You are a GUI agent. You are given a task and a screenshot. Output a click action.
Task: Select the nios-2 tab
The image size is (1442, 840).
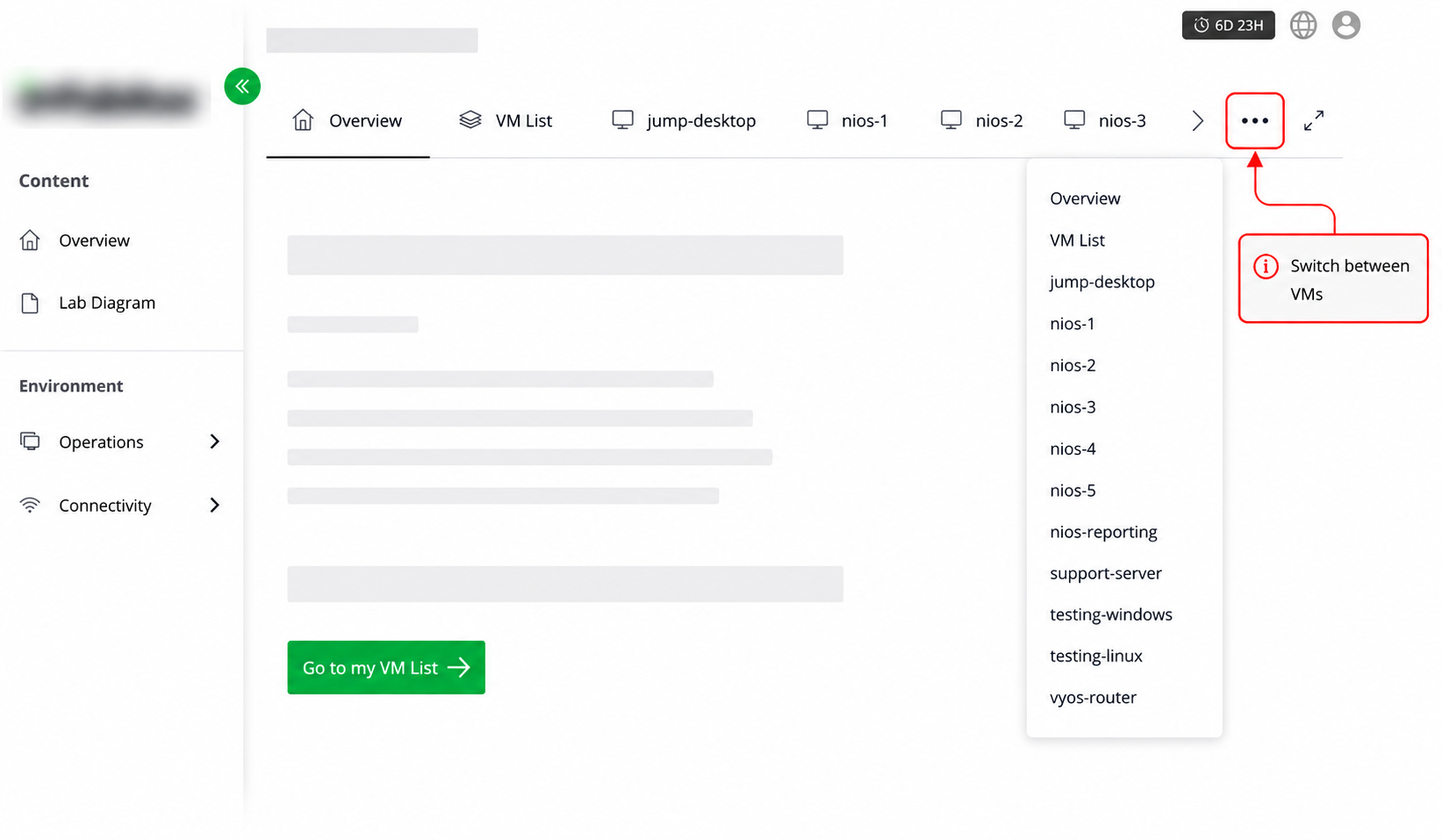[x=981, y=120]
